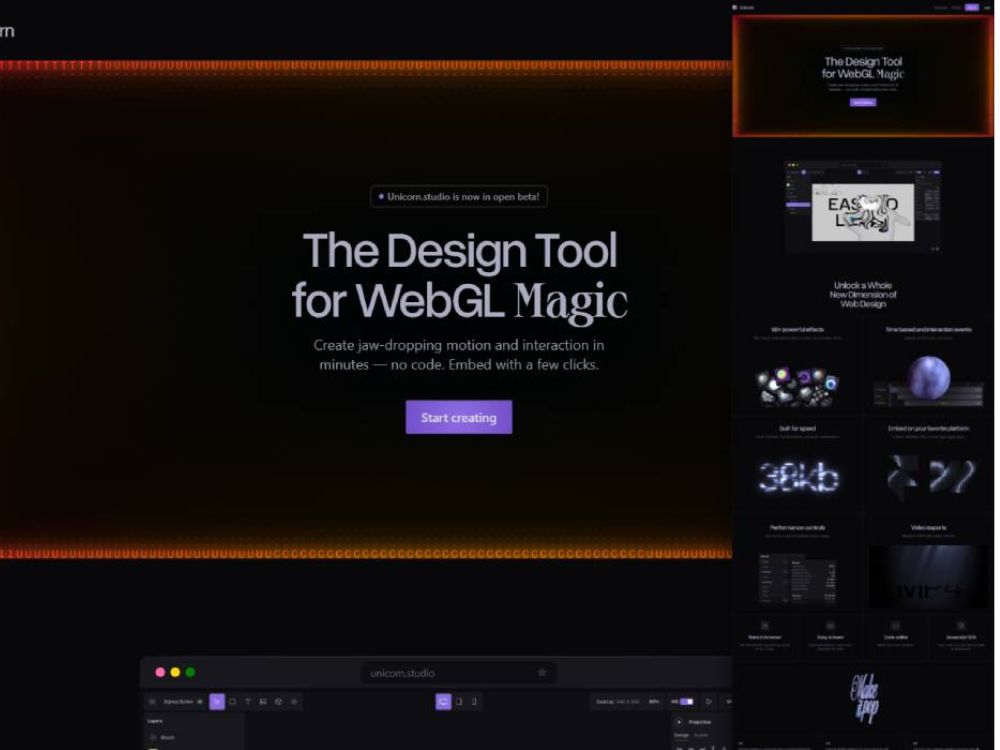Click the yellow window dot

[175, 672]
